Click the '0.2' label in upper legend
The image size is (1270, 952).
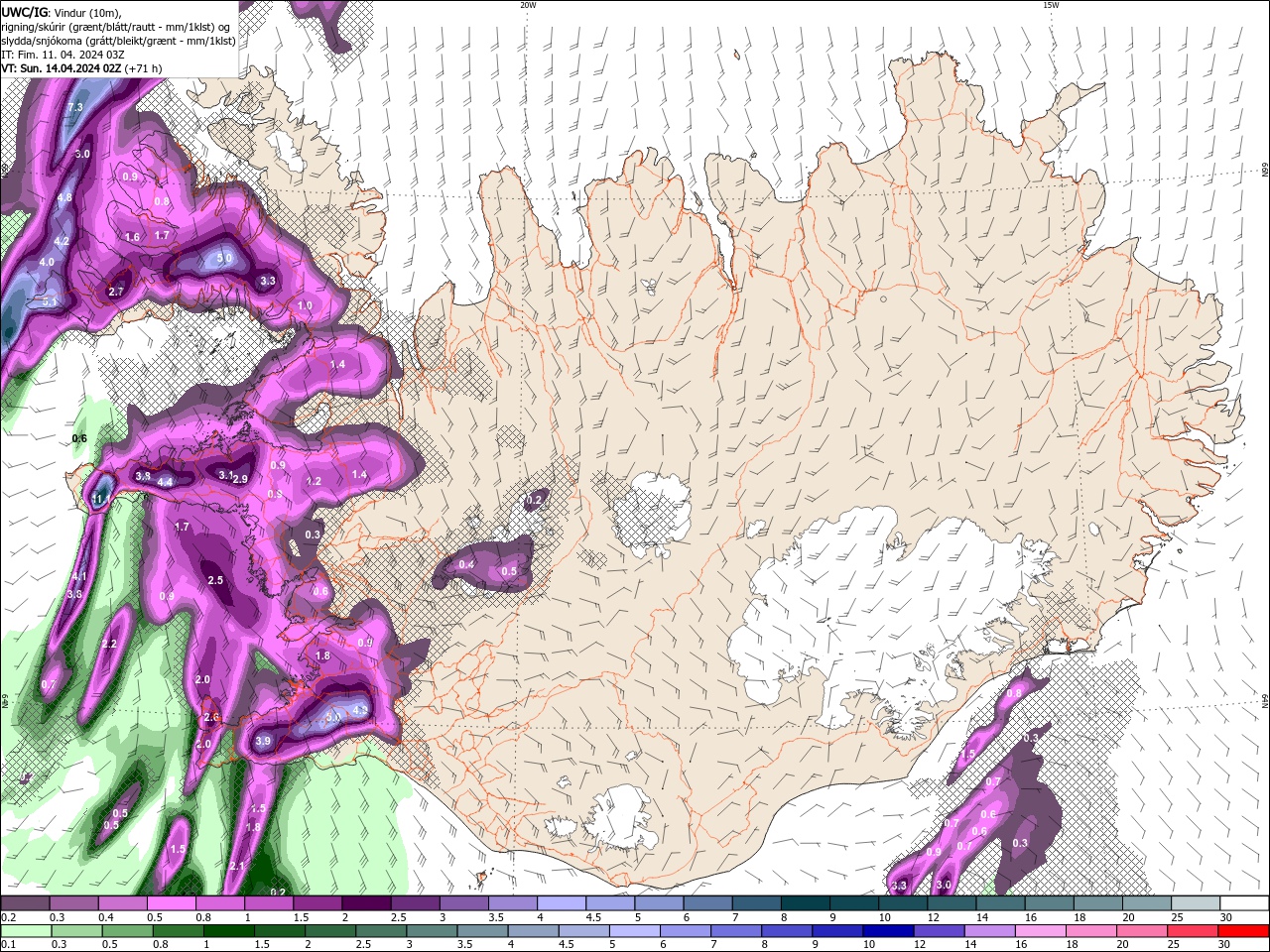tap(8, 917)
